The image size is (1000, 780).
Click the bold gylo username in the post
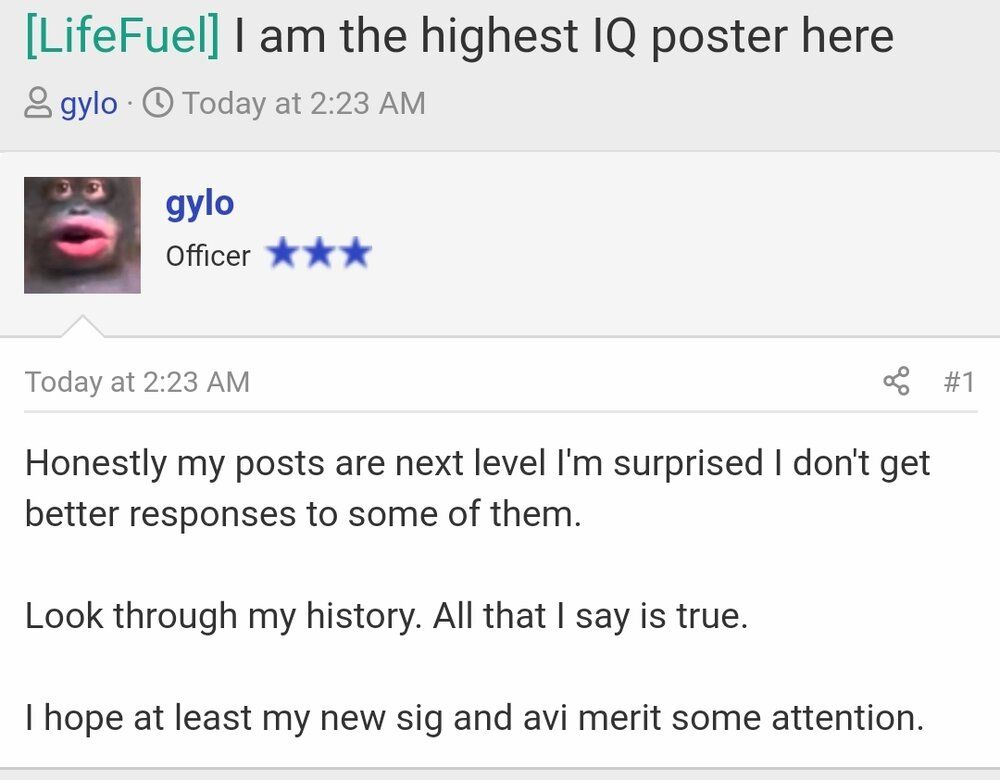click(200, 205)
